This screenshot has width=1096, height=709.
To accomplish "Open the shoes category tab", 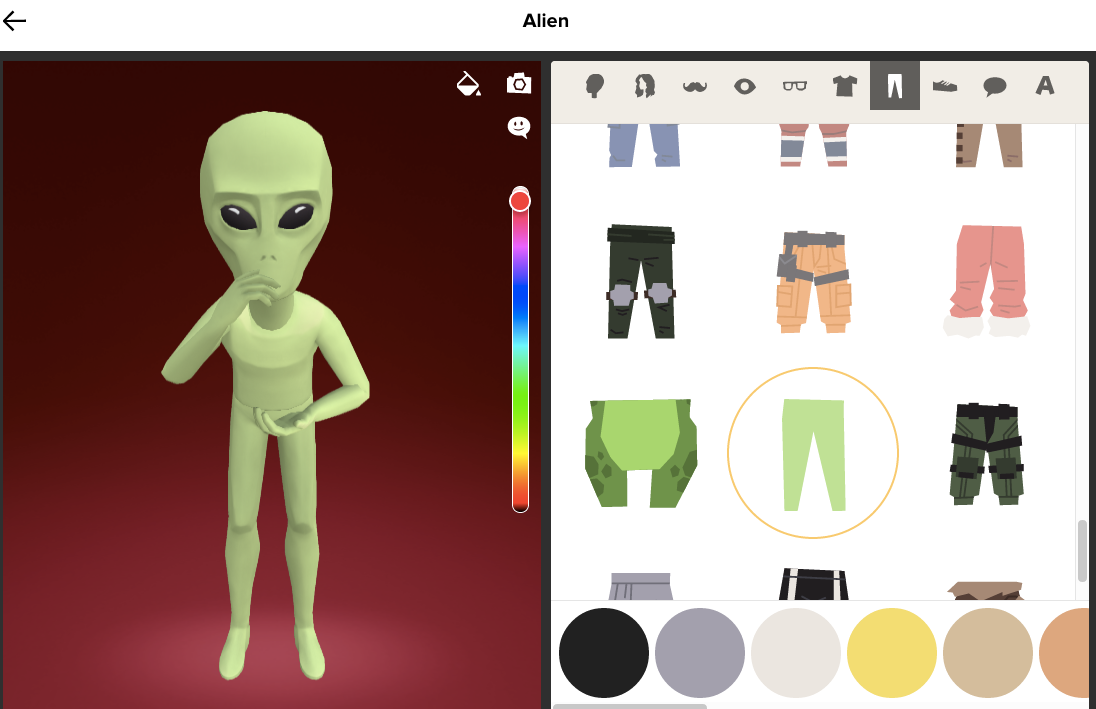I will [944, 86].
